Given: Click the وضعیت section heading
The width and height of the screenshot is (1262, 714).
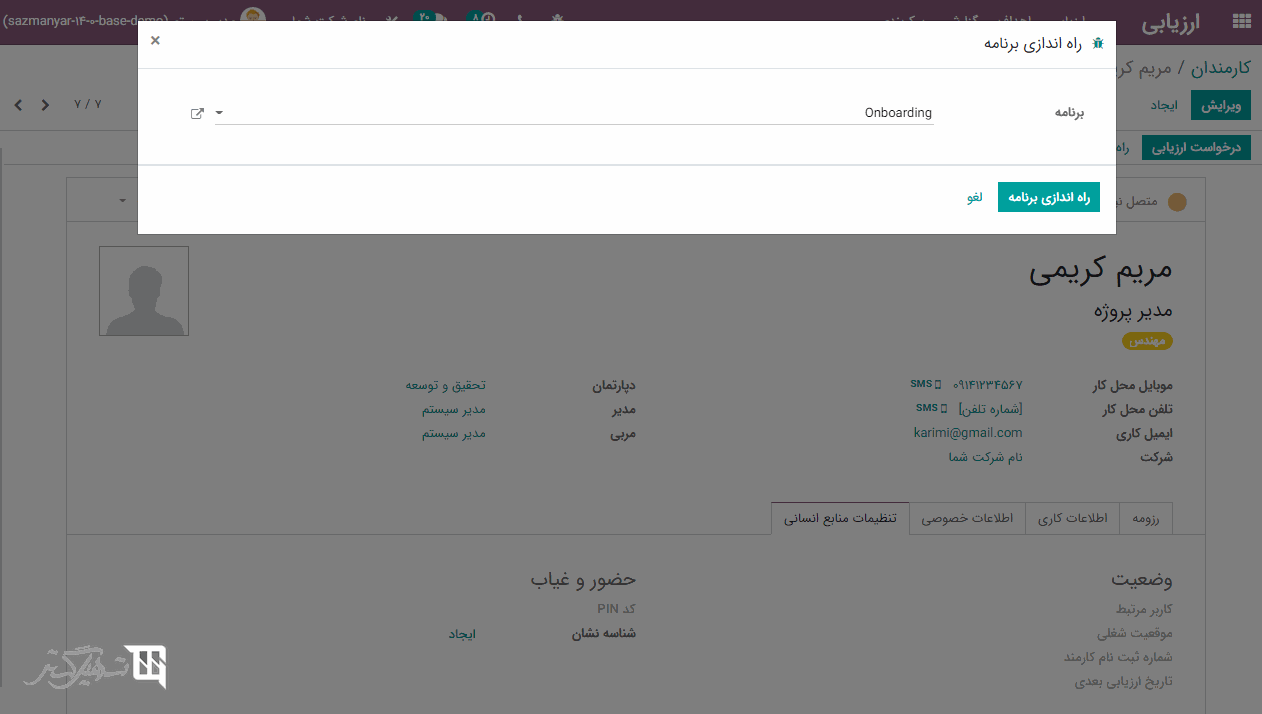Looking at the screenshot, I should point(1142,580).
